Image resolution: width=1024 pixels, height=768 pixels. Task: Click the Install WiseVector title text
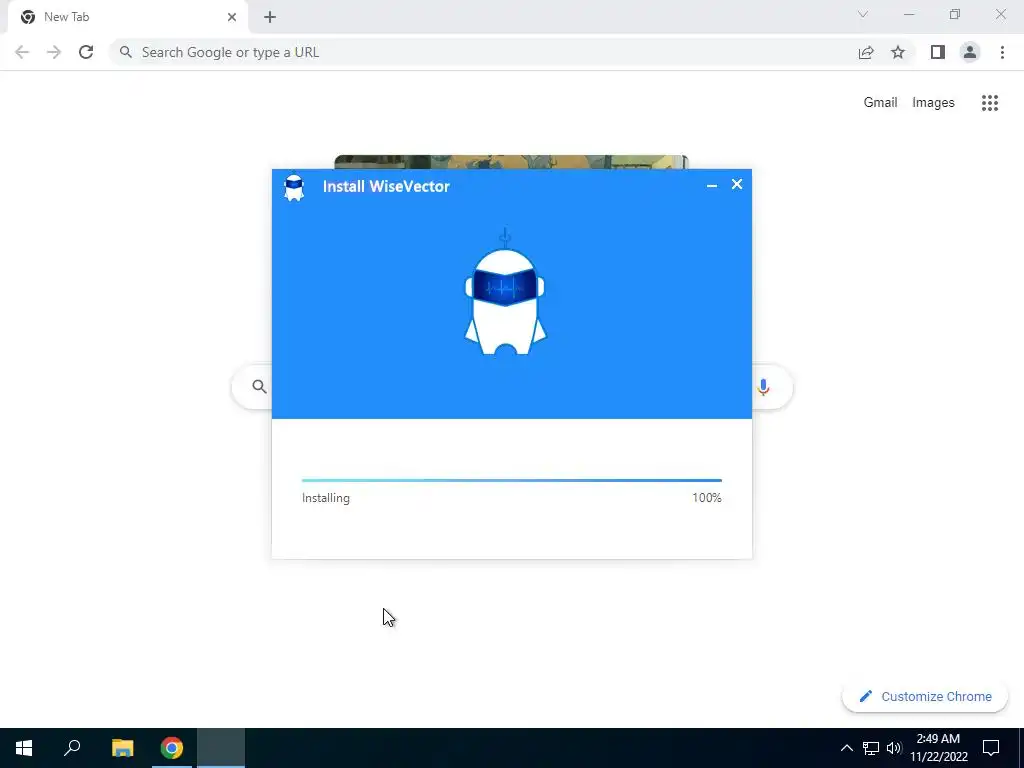pyautogui.click(x=386, y=186)
